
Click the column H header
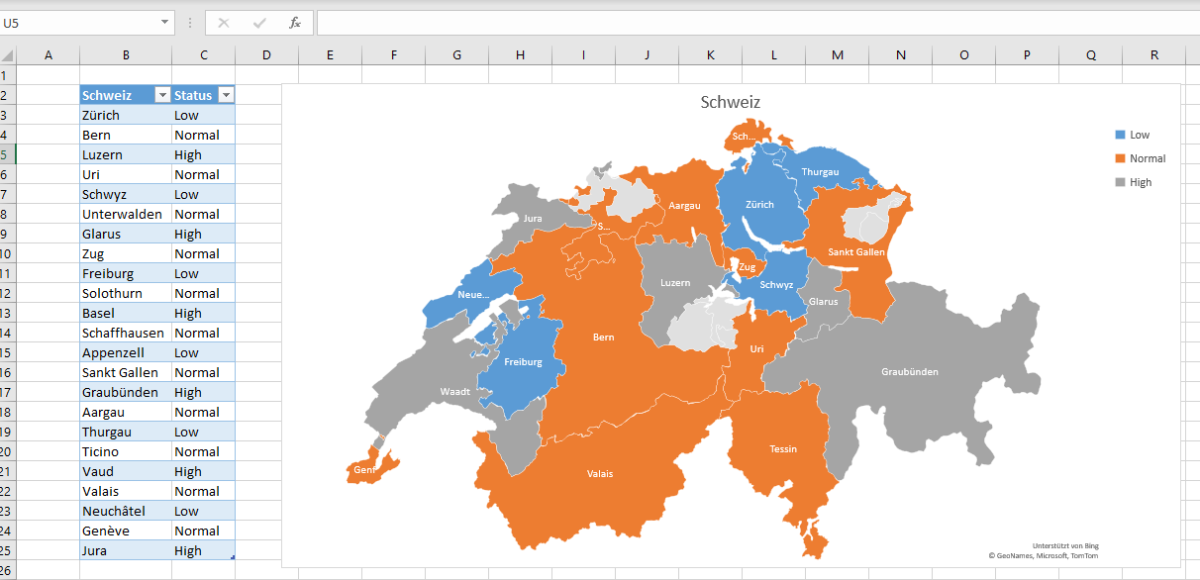click(x=520, y=55)
